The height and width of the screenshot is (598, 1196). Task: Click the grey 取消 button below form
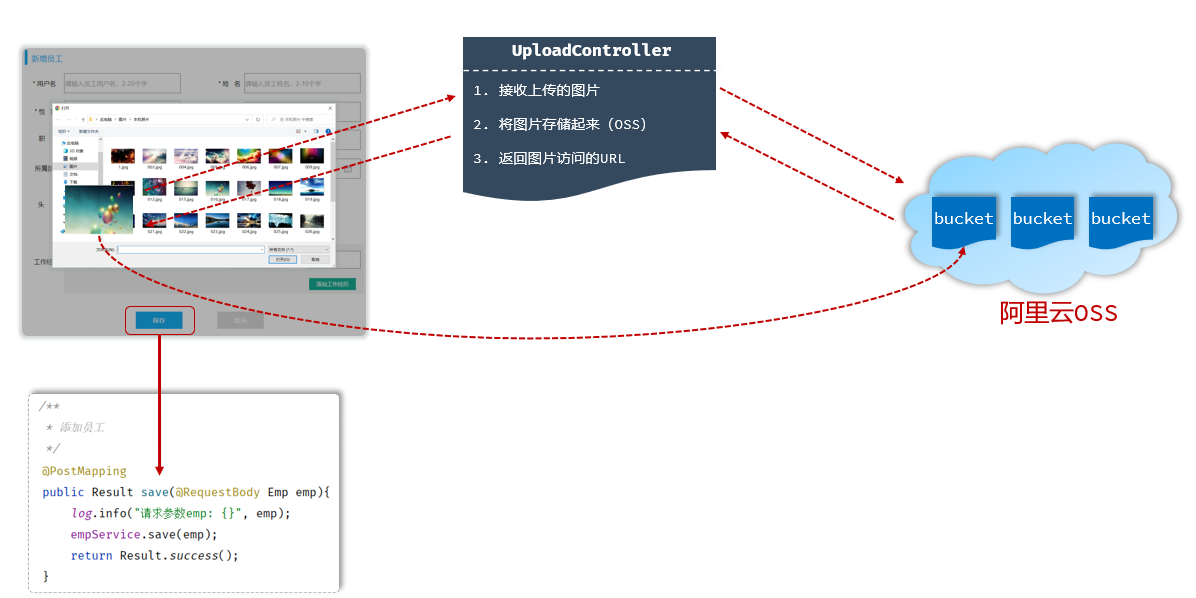pyautogui.click(x=240, y=320)
